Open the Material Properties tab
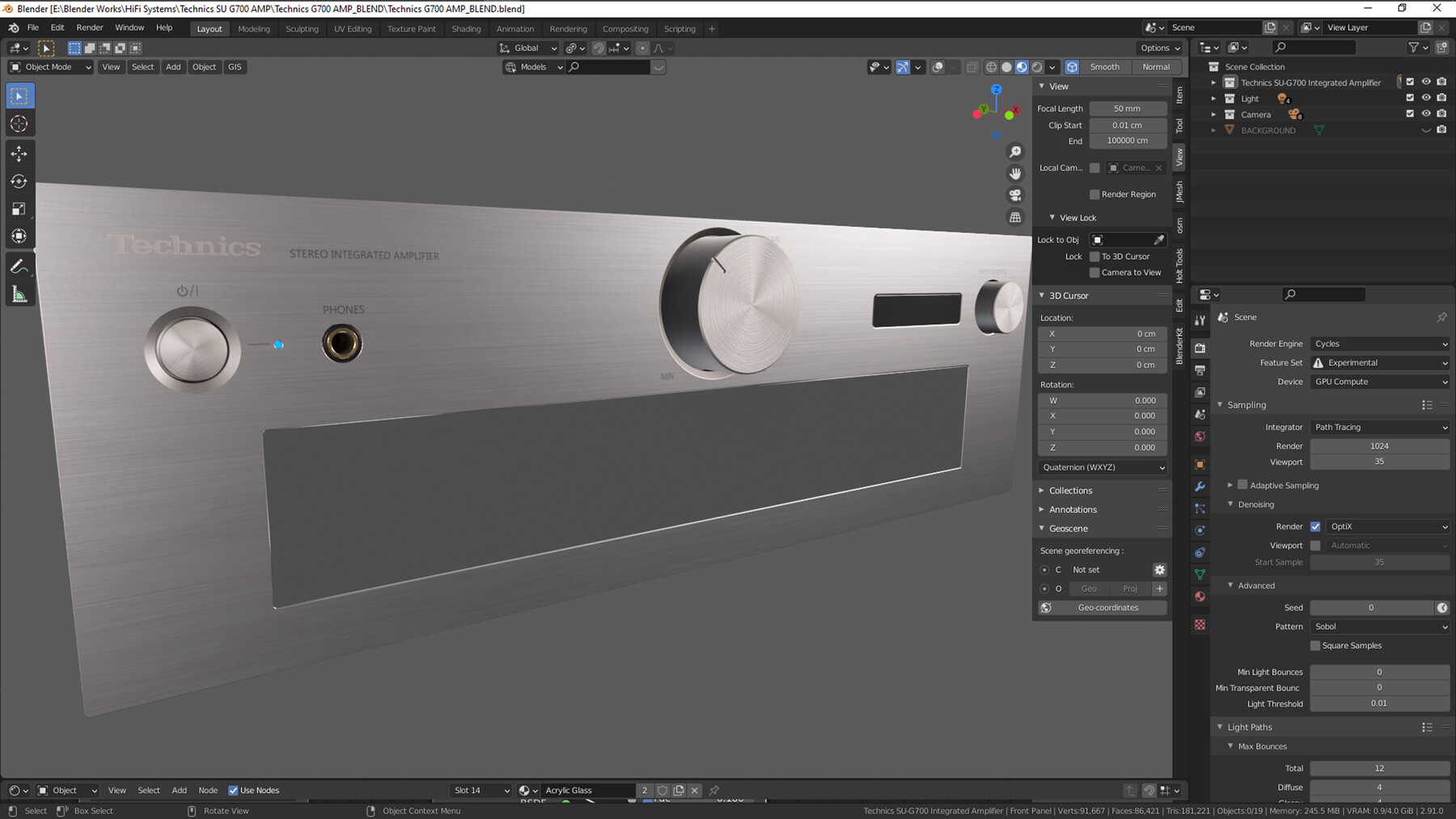This screenshot has height=819, width=1456. [x=1200, y=596]
